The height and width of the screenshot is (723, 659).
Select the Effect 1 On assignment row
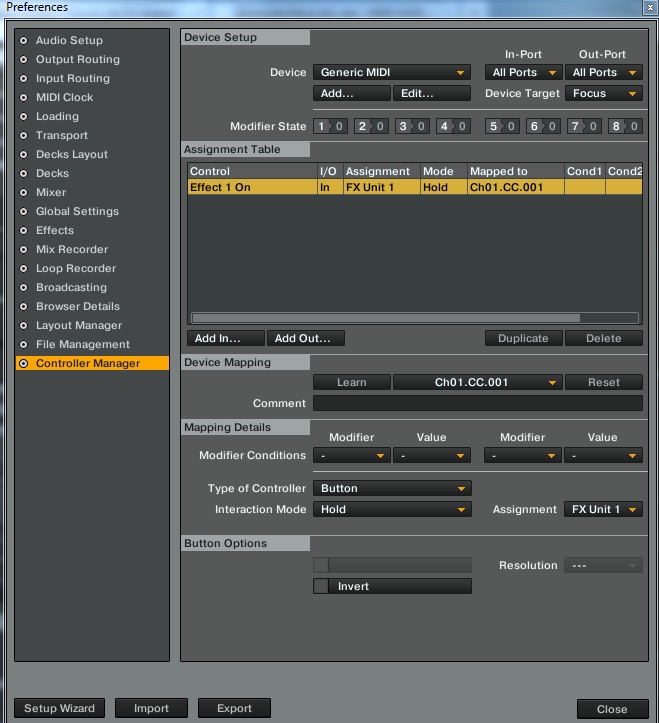(x=415, y=187)
